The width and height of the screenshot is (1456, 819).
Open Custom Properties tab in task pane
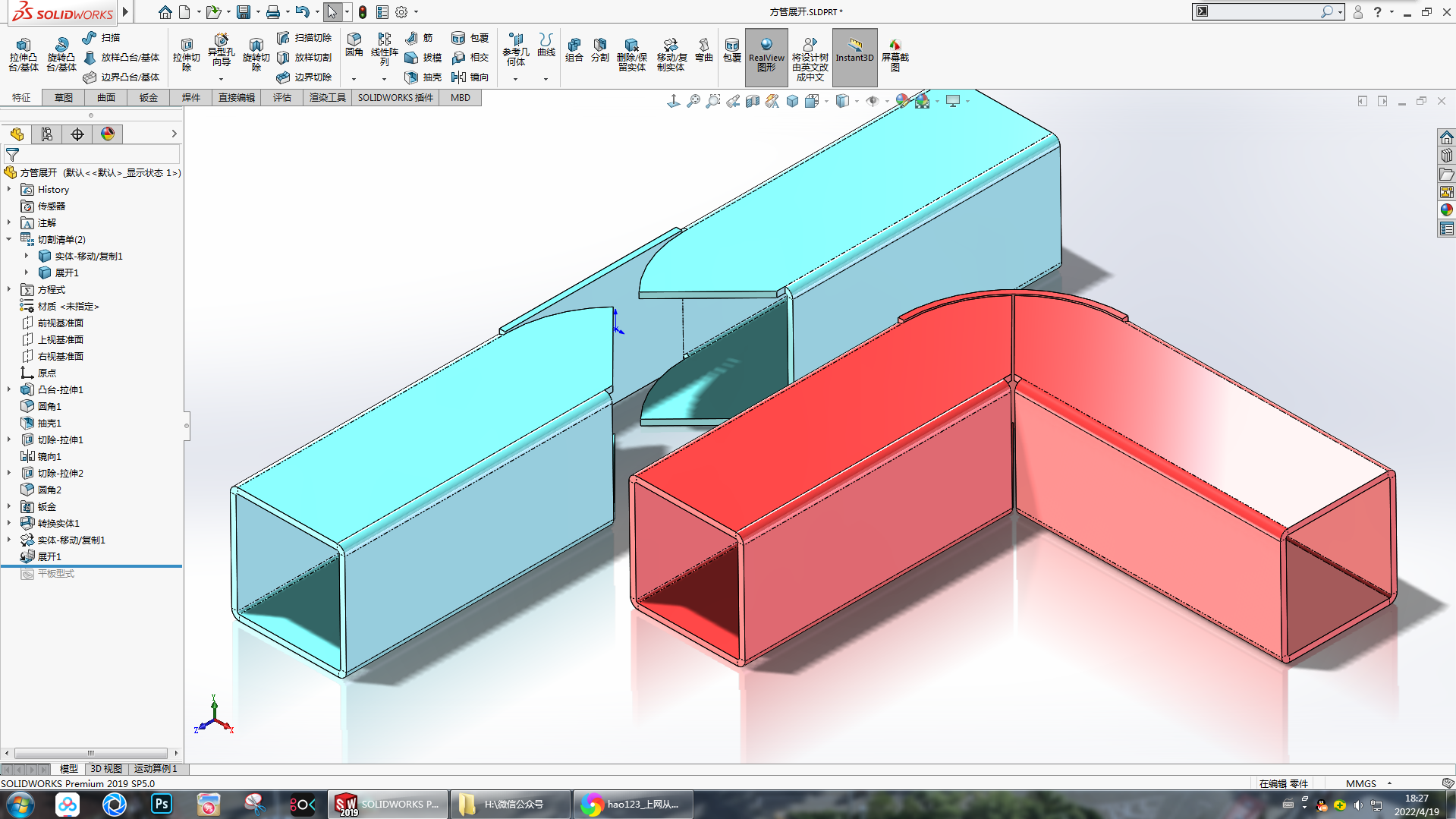click(1446, 228)
